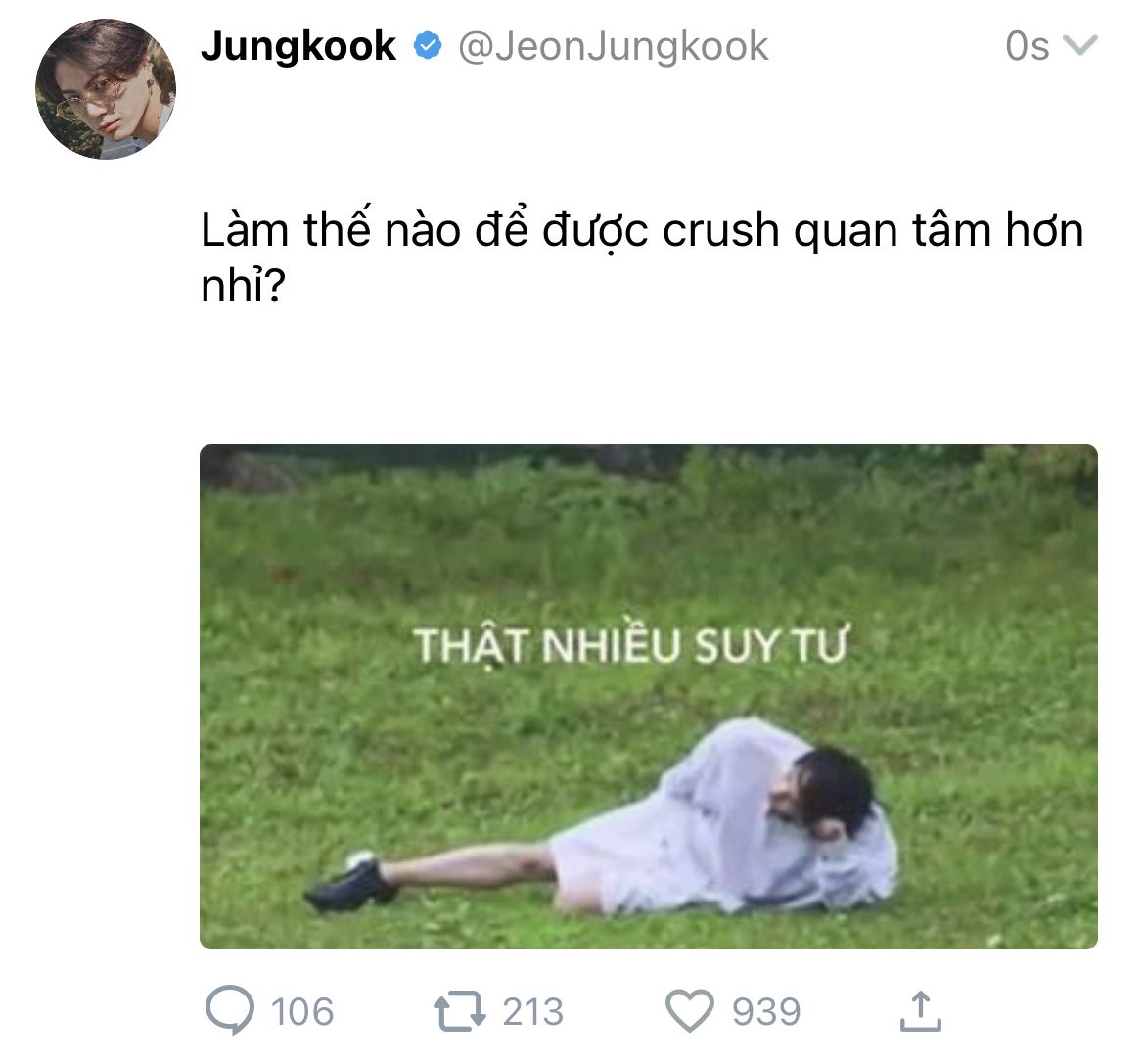
Task: Expand the tweet options chevron
Action: [x=1080, y=45]
